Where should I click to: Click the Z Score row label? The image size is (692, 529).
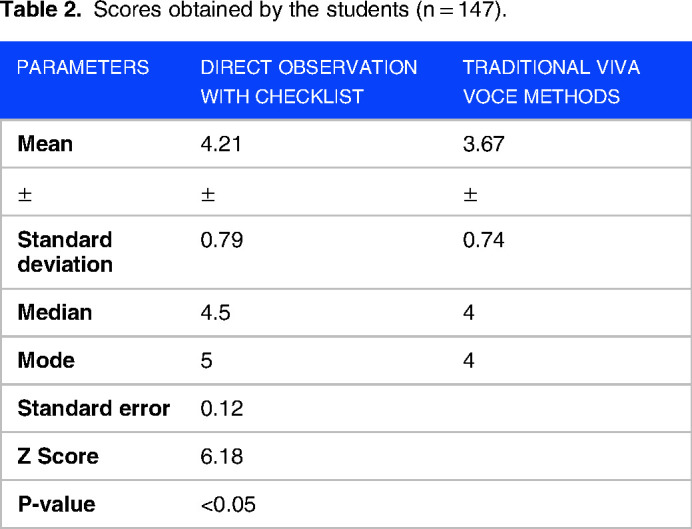click(58, 457)
